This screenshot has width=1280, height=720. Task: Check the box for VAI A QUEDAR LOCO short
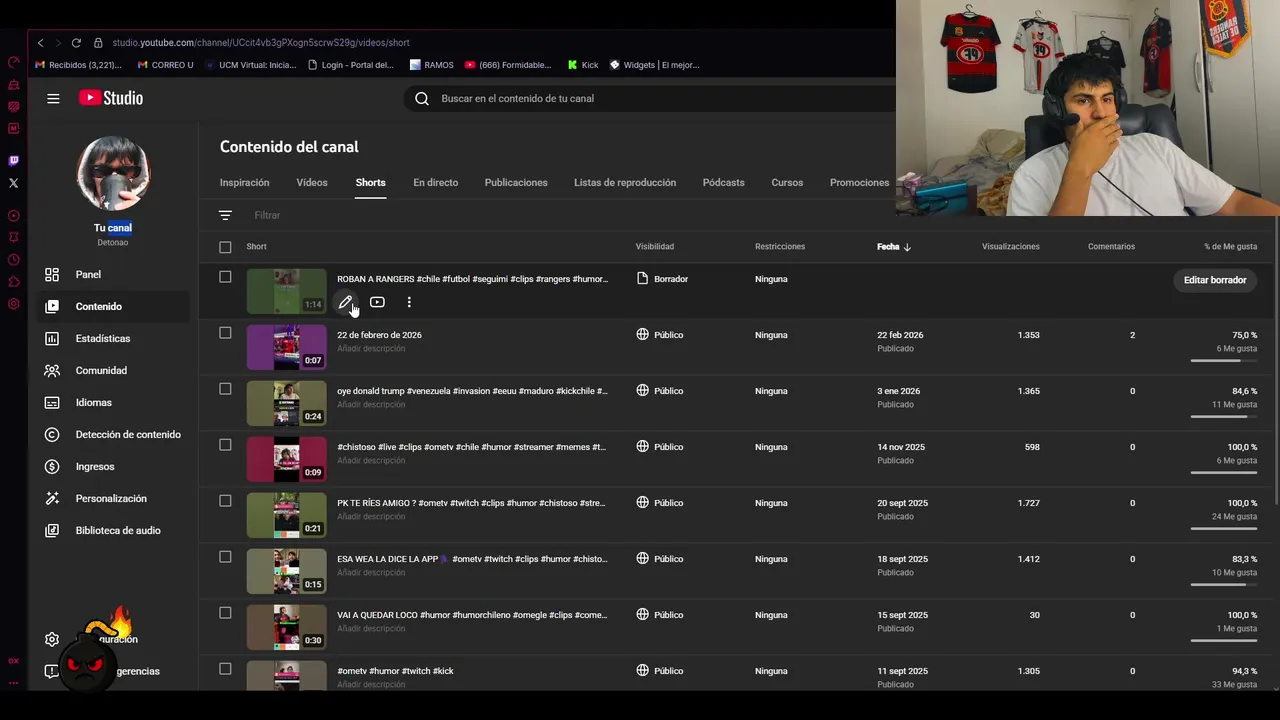coord(225,613)
